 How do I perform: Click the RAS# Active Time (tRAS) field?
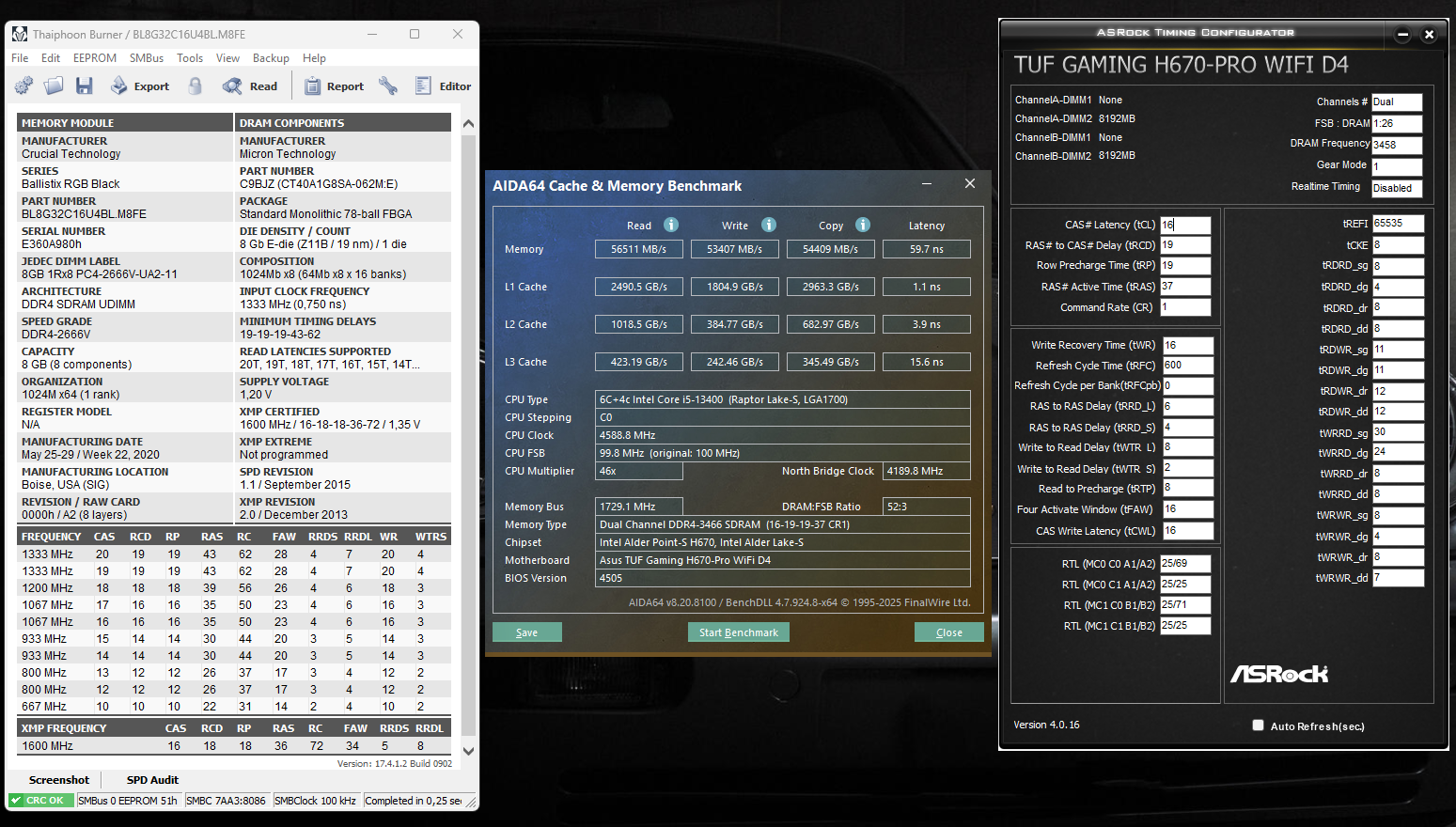click(1185, 287)
